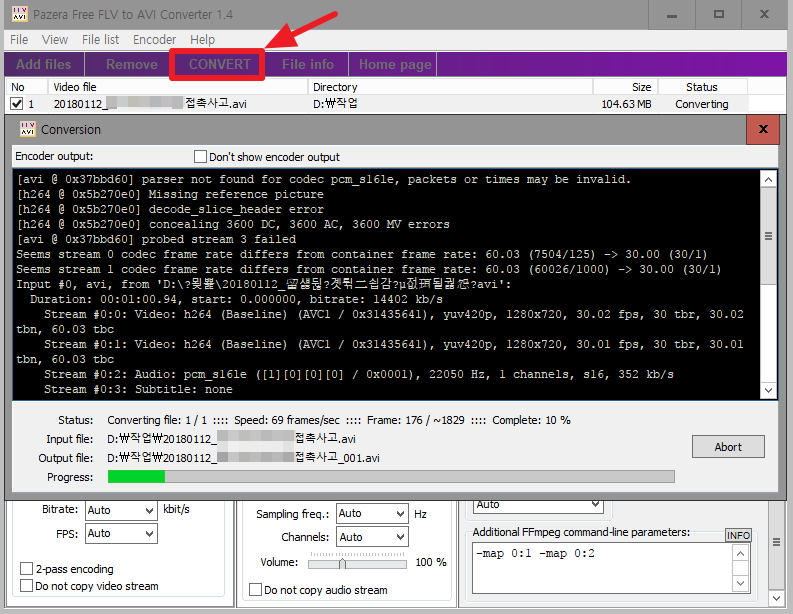Image resolution: width=793 pixels, height=614 pixels.
Task: Enable 2-pass encoding checkbox
Action: [x=26, y=568]
